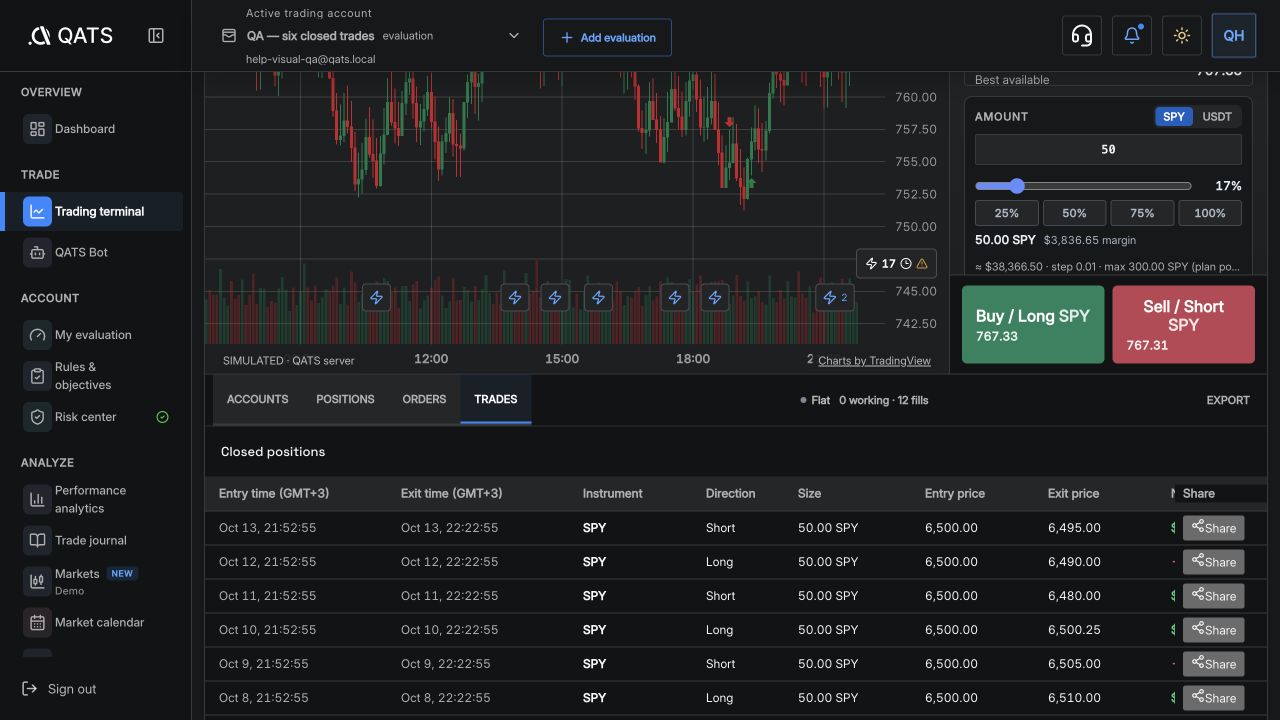1280x720 pixels.
Task: Open support headset icon
Action: [x=1081, y=36]
